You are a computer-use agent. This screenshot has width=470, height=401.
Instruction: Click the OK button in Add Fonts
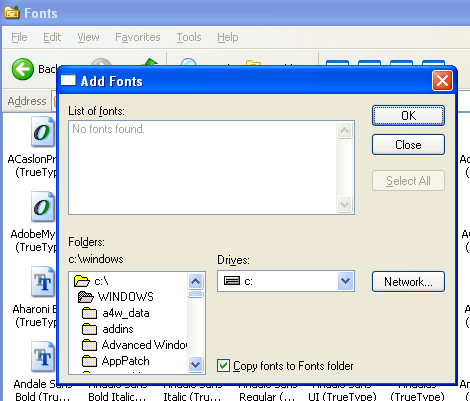(x=408, y=116)
